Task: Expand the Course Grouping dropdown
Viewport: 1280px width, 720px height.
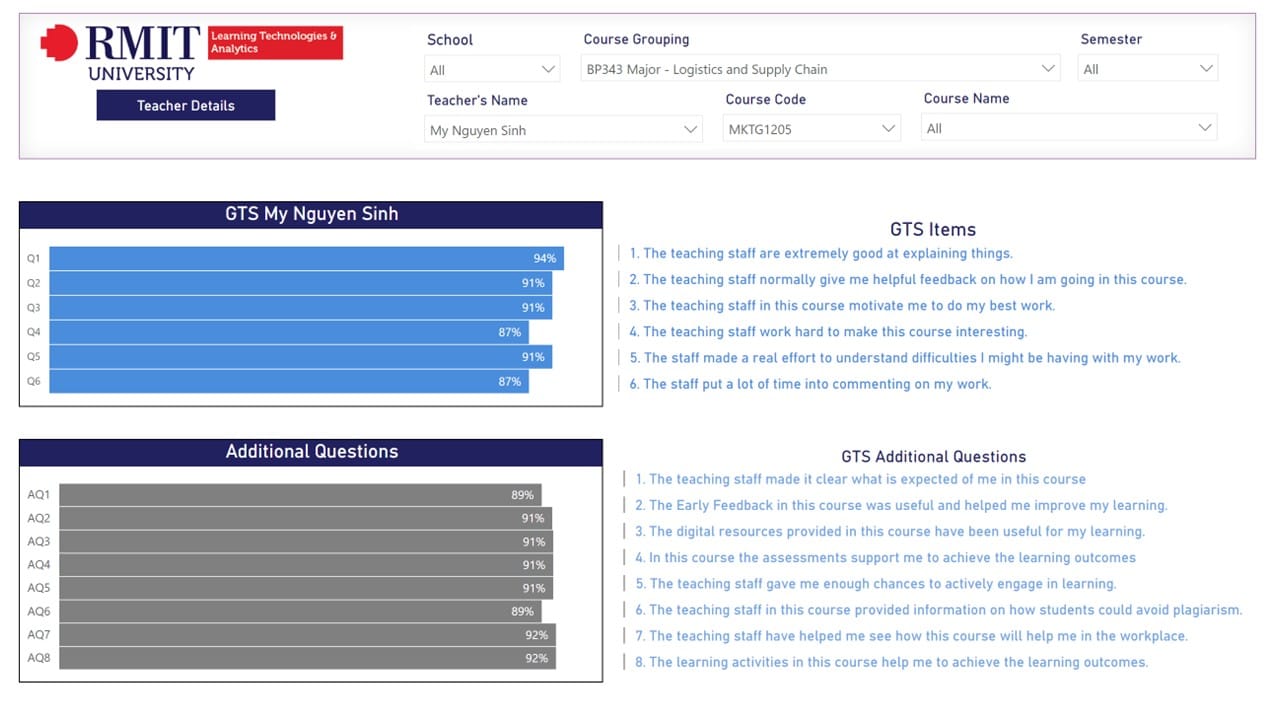Action: pos(819,70)
